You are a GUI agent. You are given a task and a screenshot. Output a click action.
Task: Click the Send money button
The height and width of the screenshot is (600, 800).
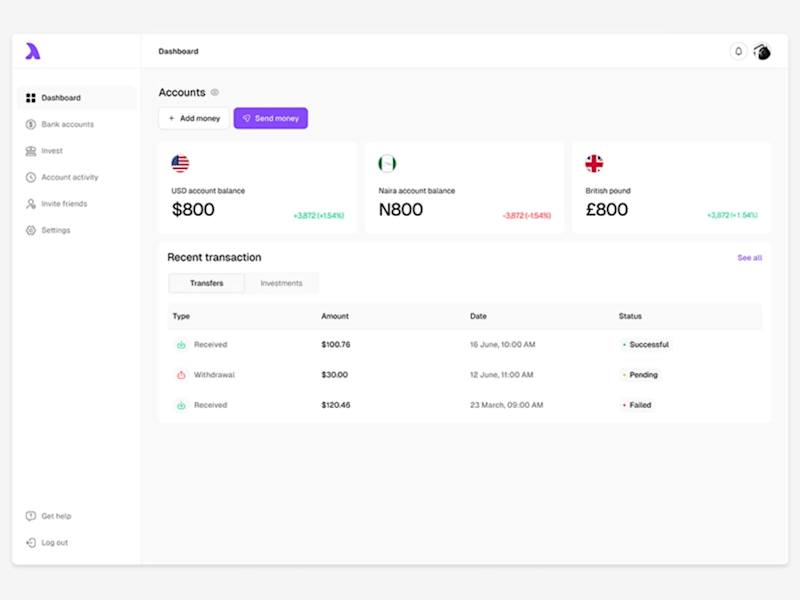click(270, 118)
